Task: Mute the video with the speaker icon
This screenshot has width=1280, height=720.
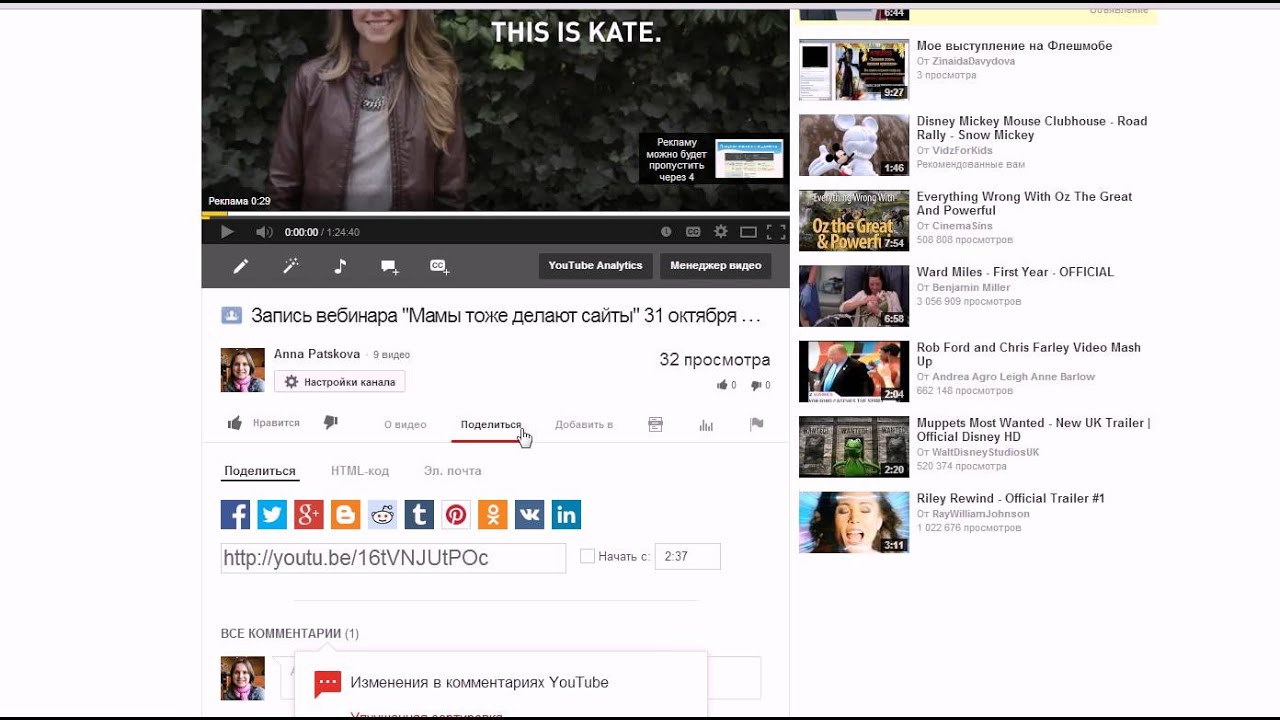Action: tap(264, 232)
